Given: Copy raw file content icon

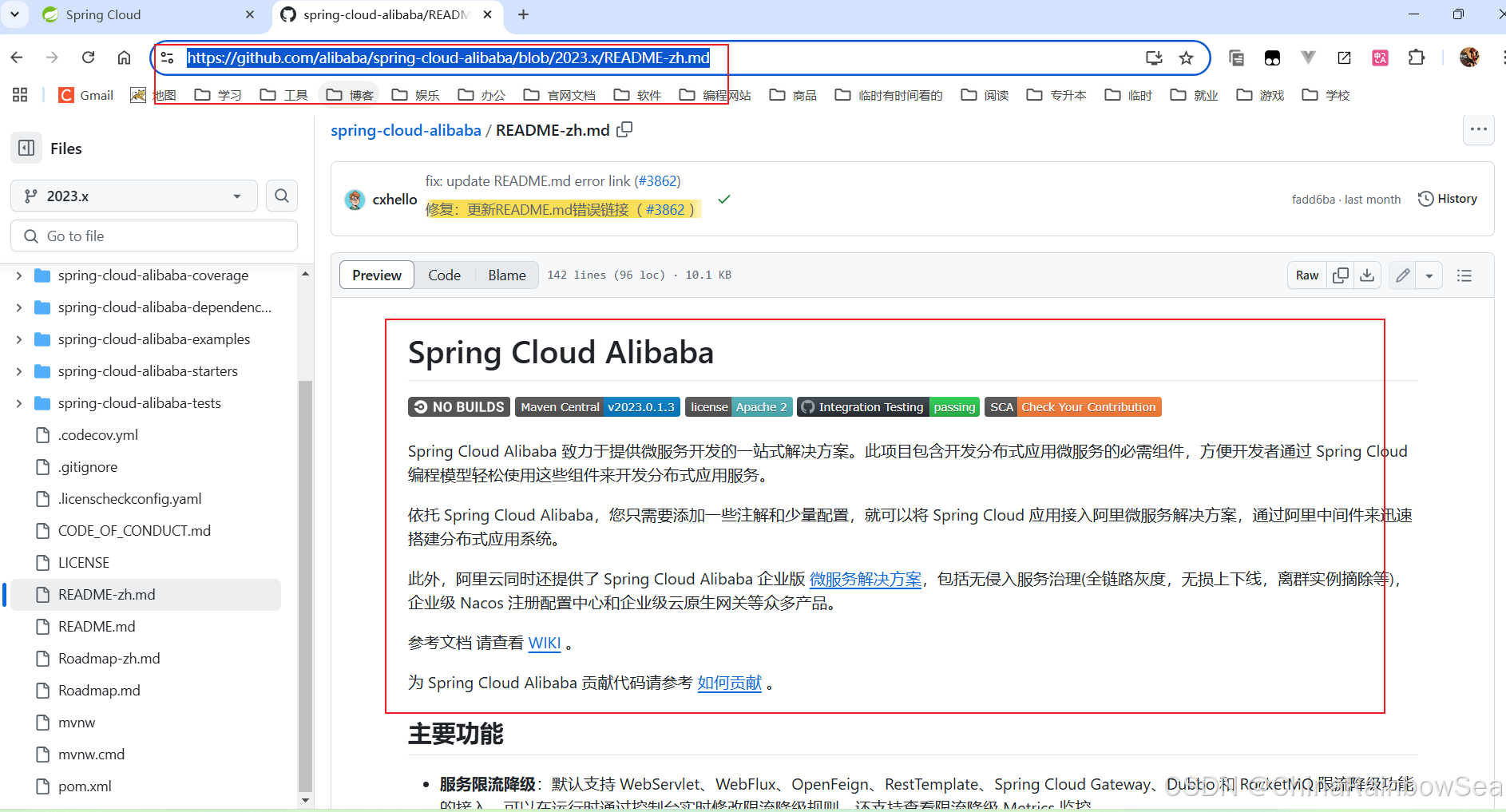Looking at the screenshot, I should [x=1341, y=275].
